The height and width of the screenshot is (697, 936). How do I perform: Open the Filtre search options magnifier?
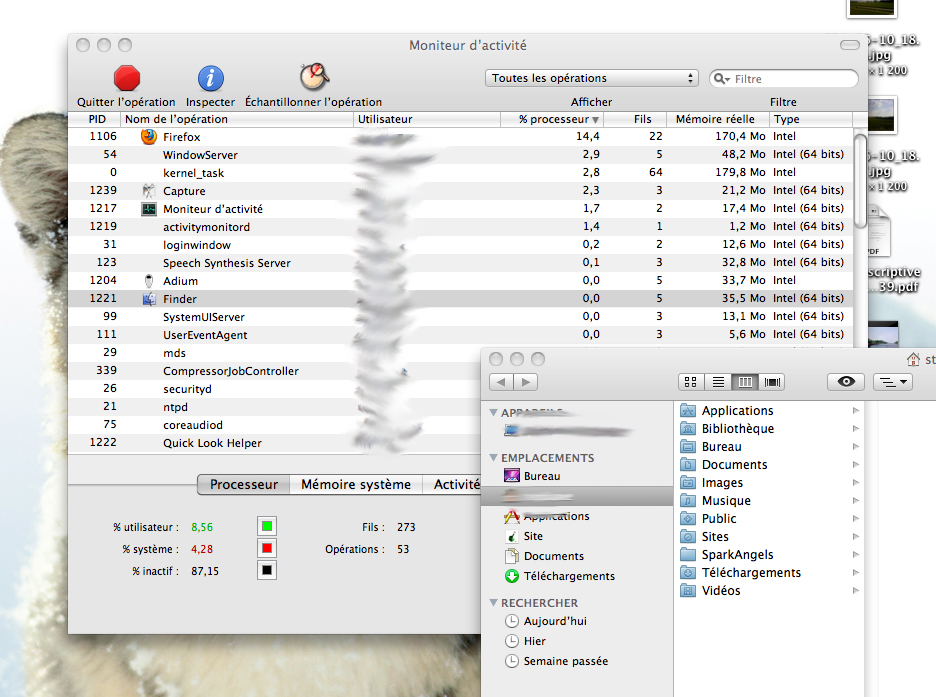pyautogui.click(x=722, y=79)
